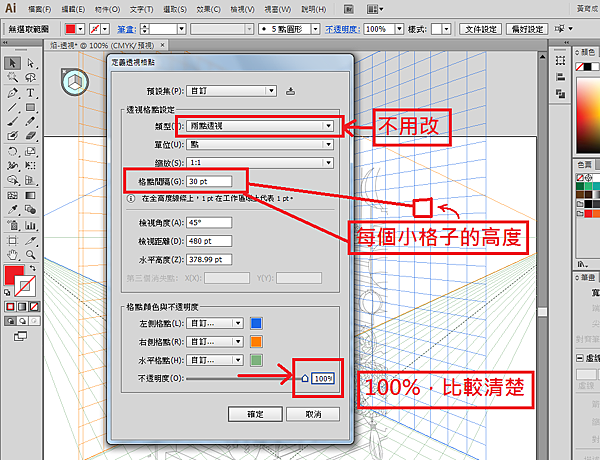Enable Draw Behind mode
The height and width of the screenshot is (460, 600).
(22, 321)
